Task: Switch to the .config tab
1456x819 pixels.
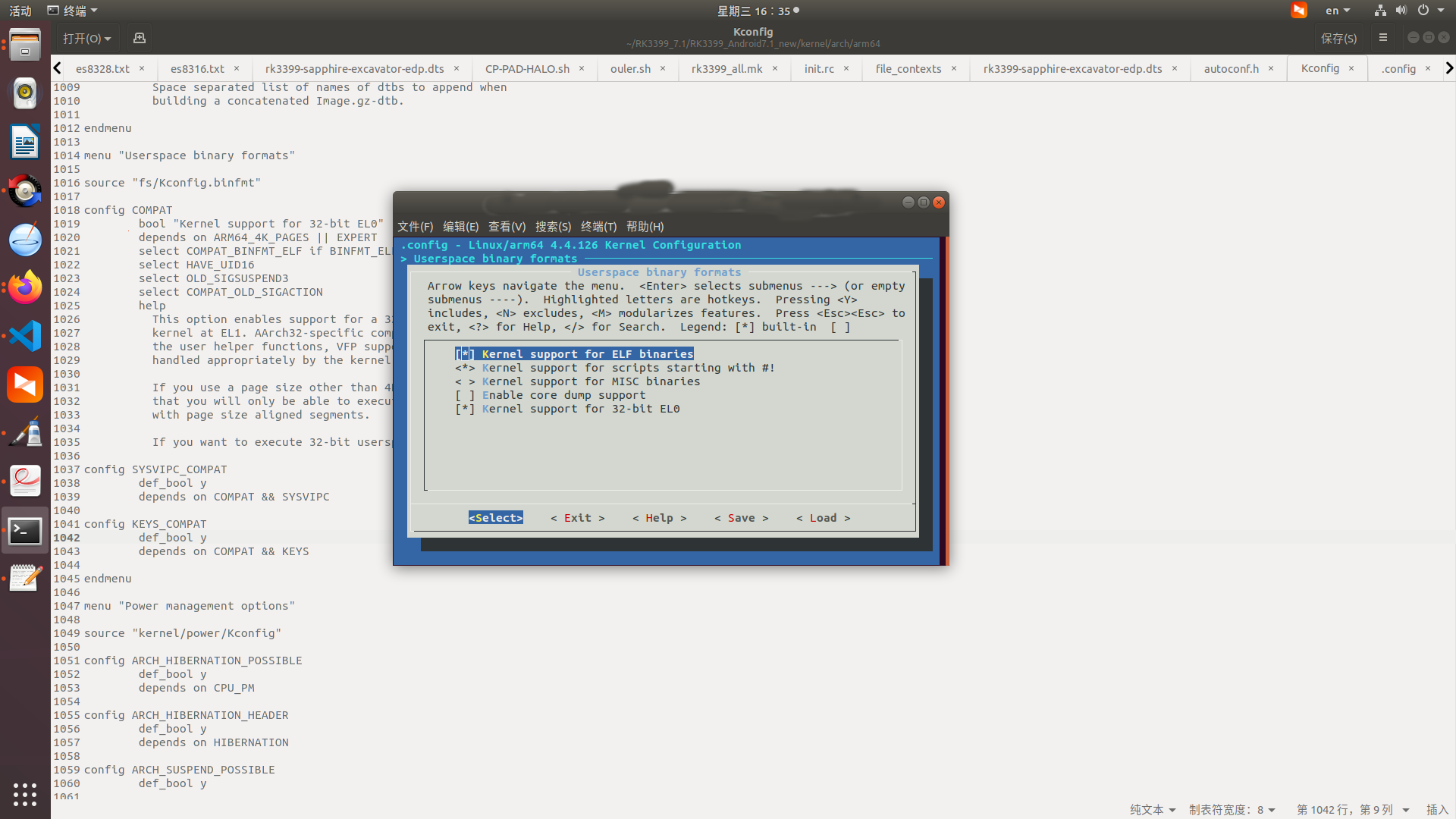Action: point(1400,68)
